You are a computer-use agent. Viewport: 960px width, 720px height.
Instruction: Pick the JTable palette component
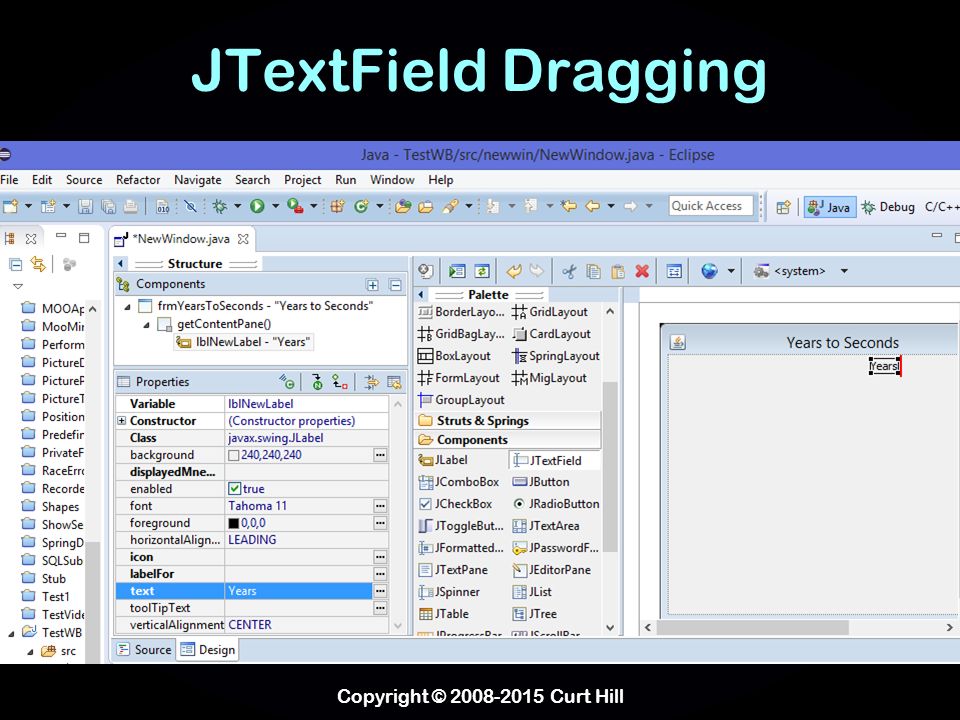[444, 613]
